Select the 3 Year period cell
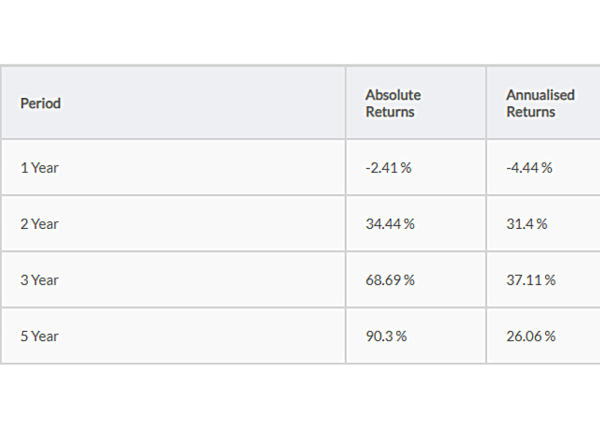This screenshot has height=428, width=600. click(x=40, y=280)
